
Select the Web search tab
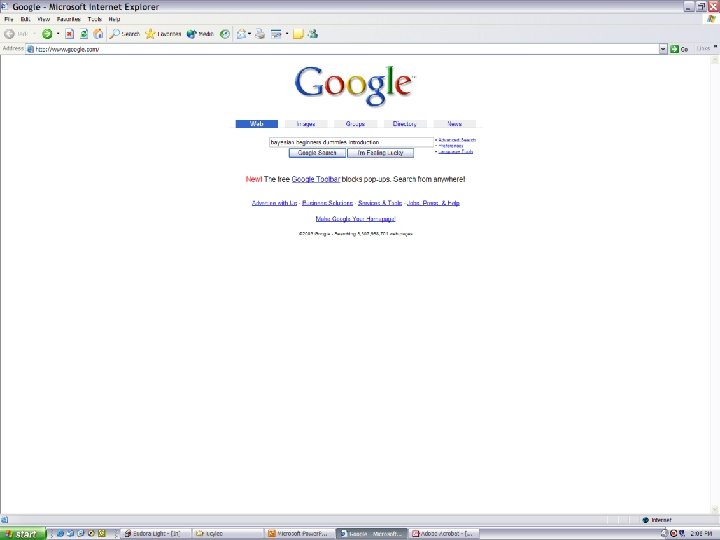tap(257, 124)
